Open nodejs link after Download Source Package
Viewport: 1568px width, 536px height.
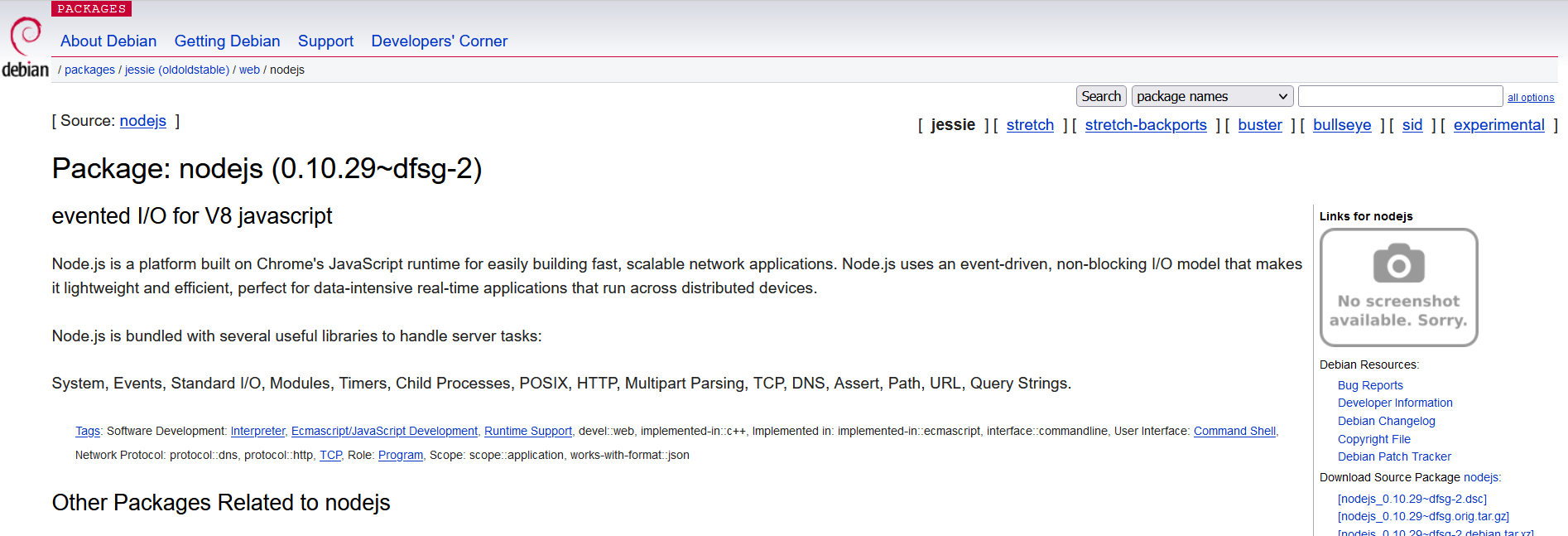point(1480,478)
